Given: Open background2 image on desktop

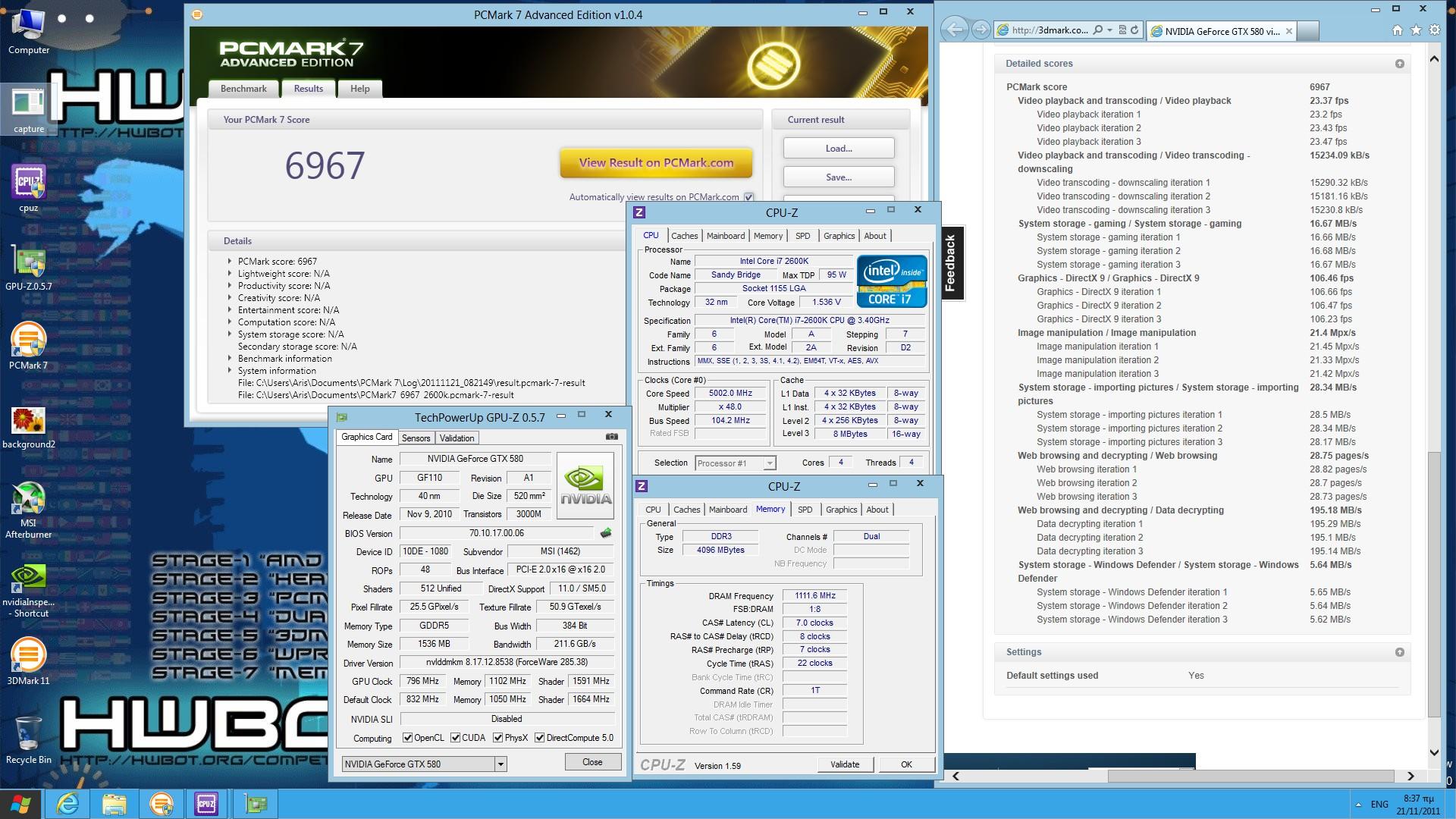Looking at the screenshot, I should (x=28, y=425).
